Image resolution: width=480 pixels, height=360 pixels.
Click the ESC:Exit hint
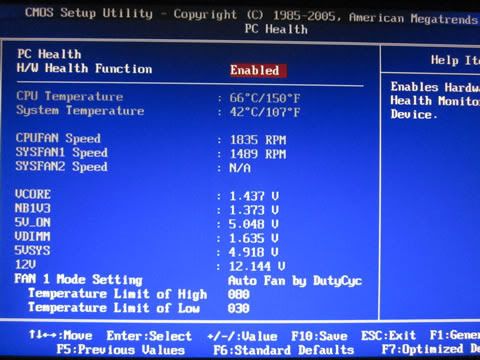pyautogui.click(x=389, y=335)
